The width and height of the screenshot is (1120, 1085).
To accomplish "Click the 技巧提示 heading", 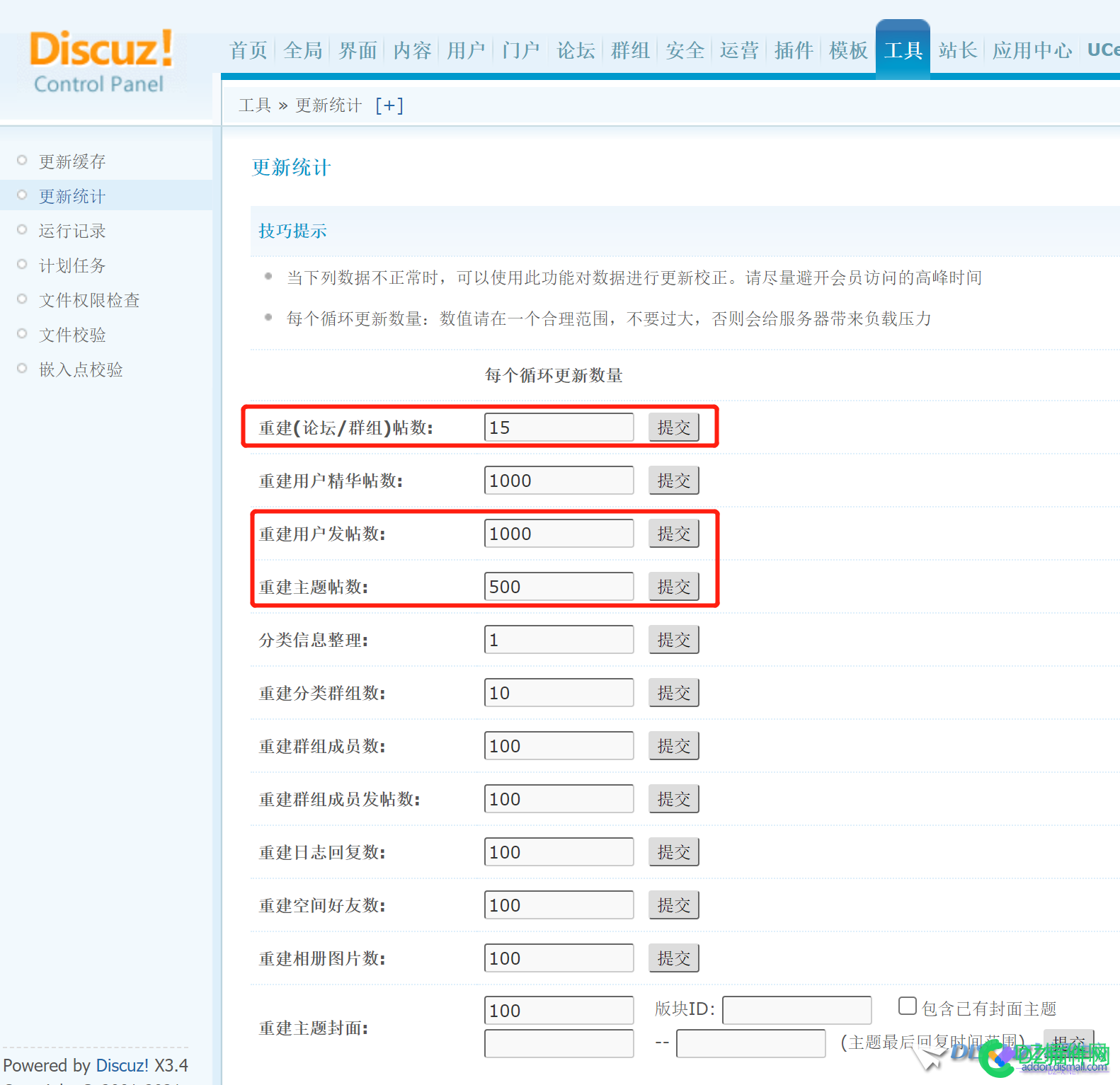I will tap(292, 231).
